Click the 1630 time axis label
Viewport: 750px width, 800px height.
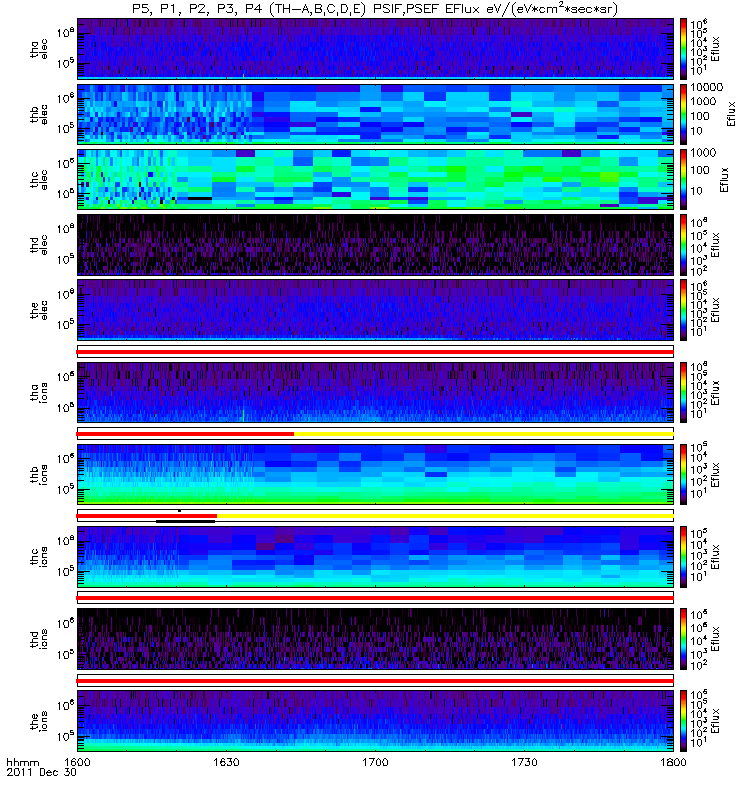[x=226, y=762]
